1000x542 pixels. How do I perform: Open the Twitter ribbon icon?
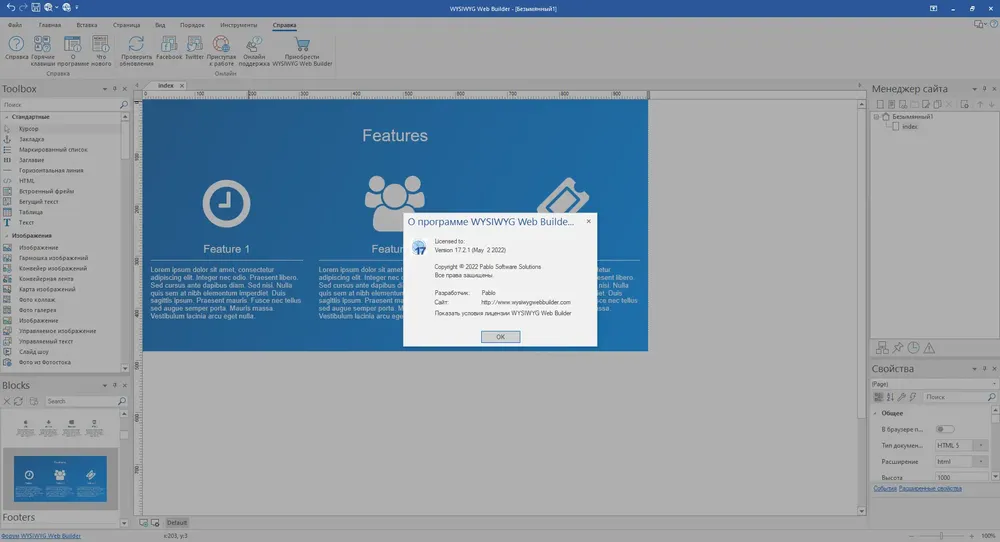click(x=195, y=44)
